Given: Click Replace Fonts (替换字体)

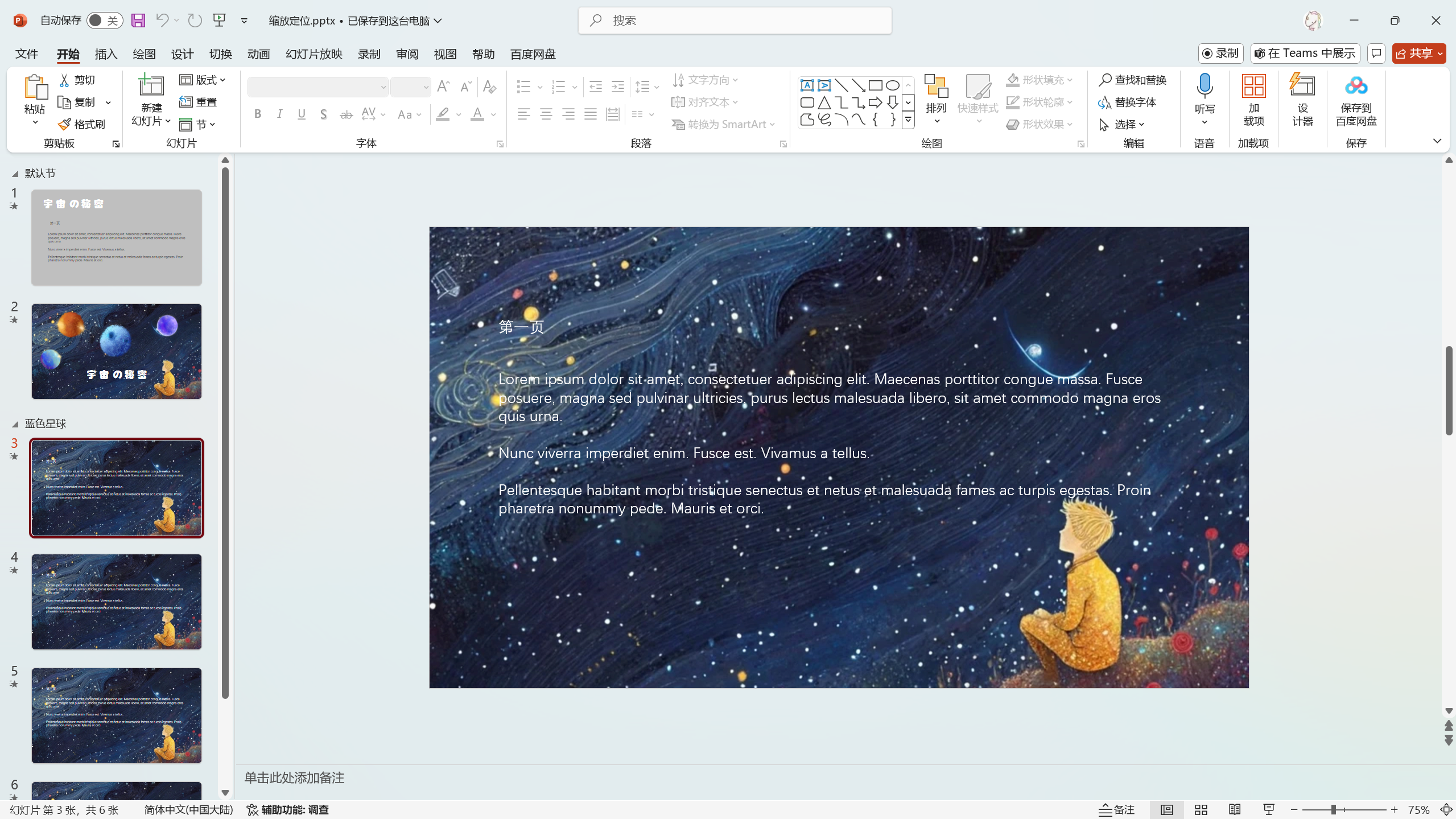Looking at the screenshot, I should point(1127,102).
